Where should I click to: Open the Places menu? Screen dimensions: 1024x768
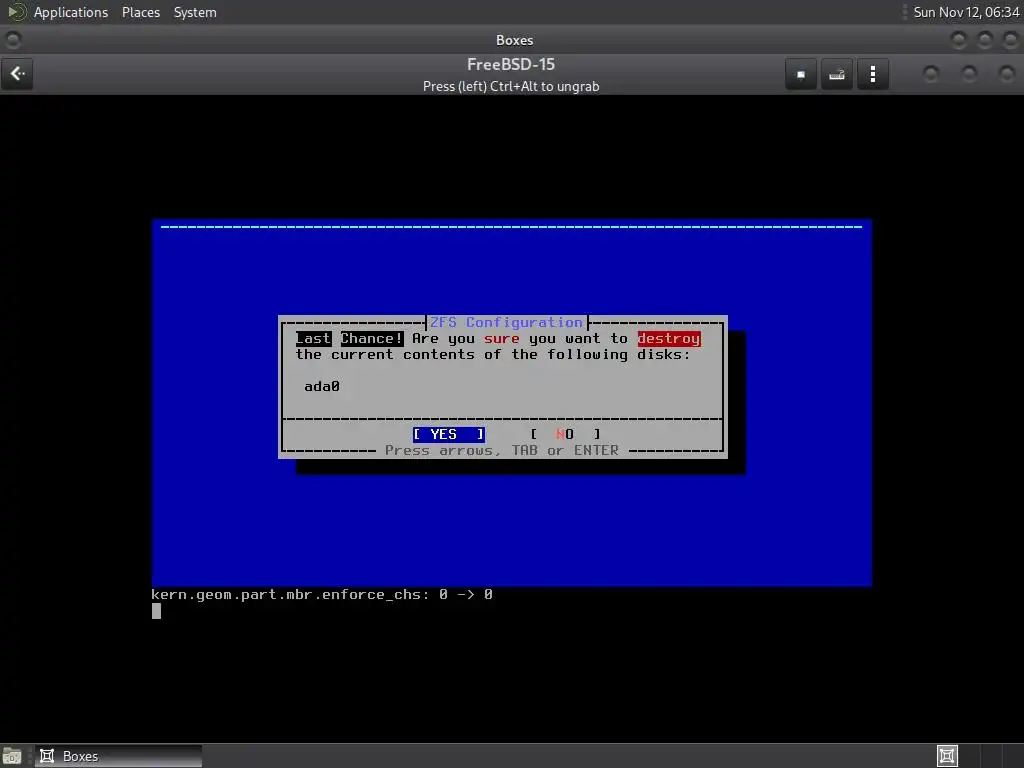click(141, 12)
